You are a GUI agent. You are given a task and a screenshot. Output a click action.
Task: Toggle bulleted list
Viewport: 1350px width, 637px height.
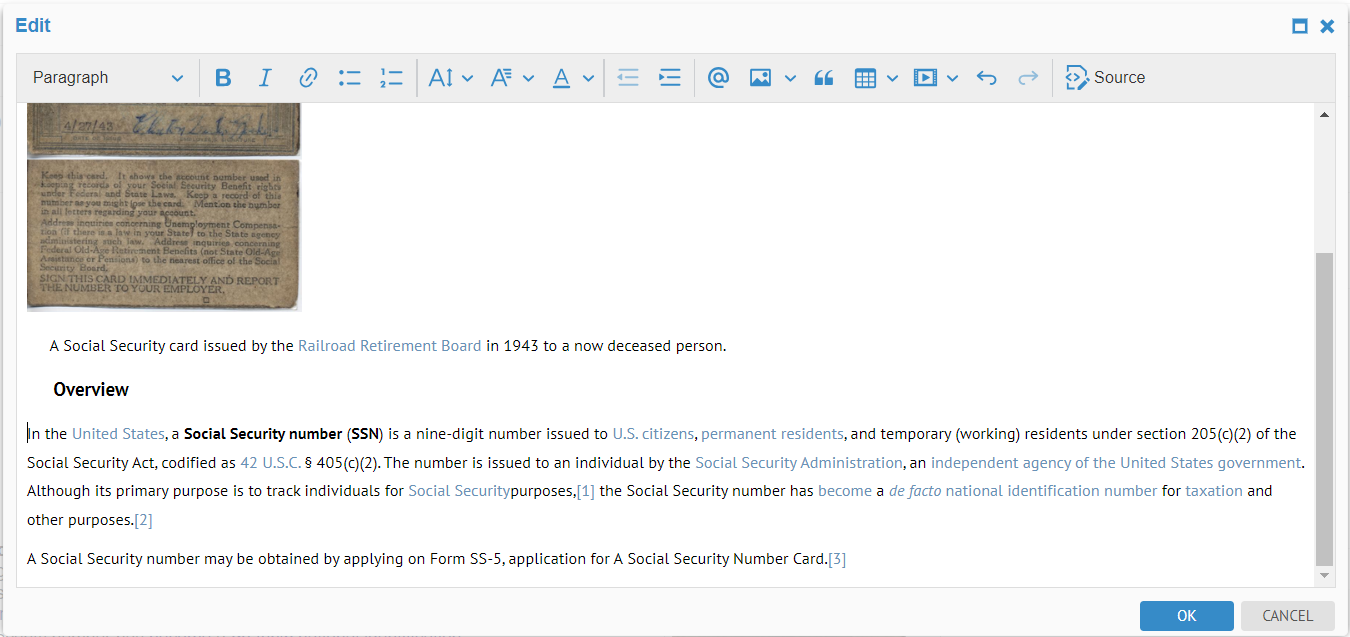349,77
